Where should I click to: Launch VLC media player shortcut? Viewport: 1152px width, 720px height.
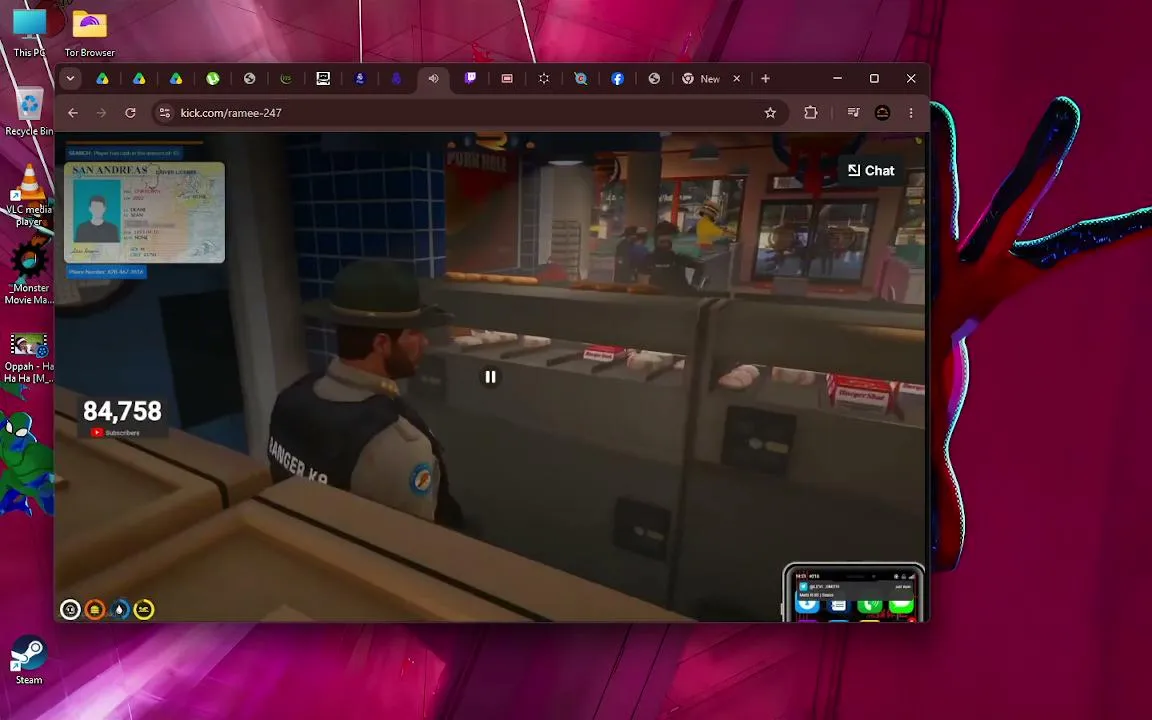point(29,195)
